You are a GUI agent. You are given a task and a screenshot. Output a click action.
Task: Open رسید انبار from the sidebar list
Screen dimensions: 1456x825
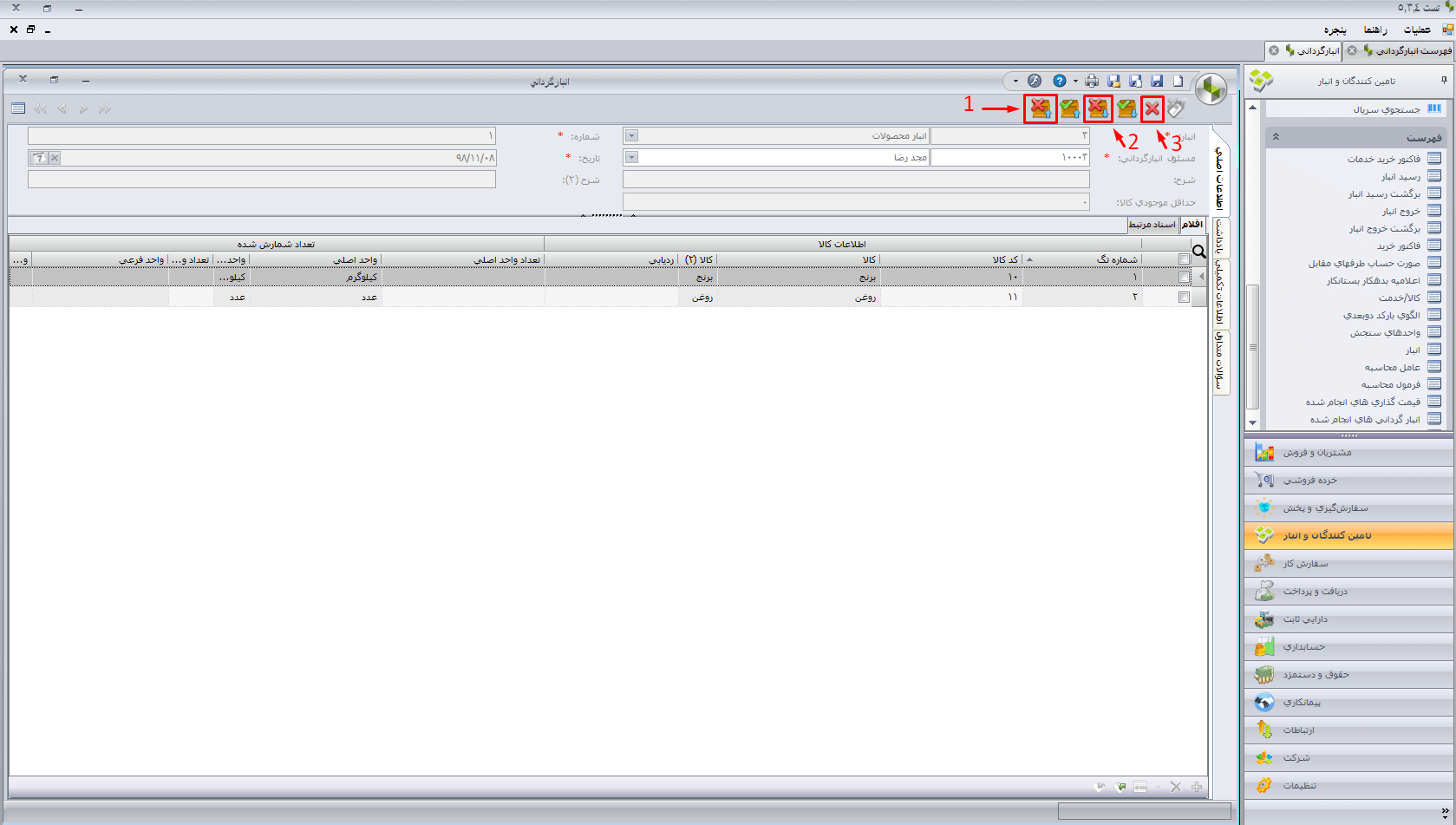[x=1401, y=176]
